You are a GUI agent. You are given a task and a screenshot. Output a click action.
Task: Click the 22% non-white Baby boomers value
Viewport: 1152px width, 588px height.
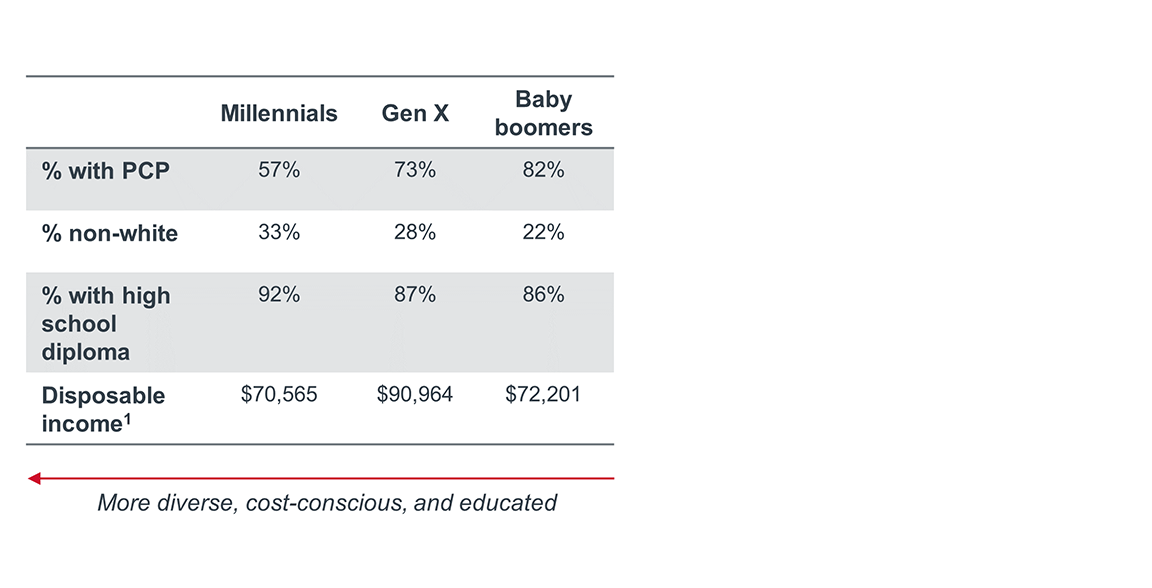(x=543, y=233)
